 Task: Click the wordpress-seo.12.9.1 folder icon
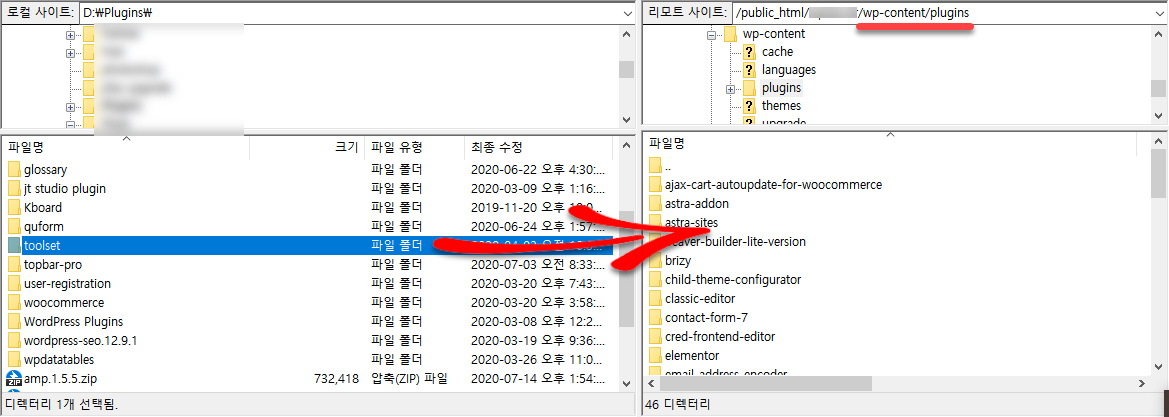[14, 341]
